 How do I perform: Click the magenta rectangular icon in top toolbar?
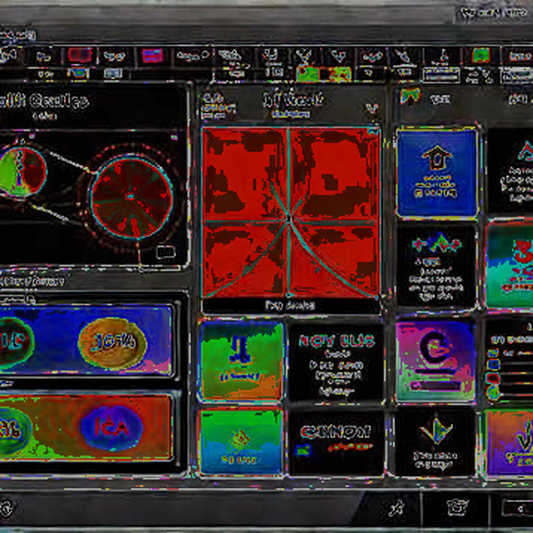tap(152, 56)
